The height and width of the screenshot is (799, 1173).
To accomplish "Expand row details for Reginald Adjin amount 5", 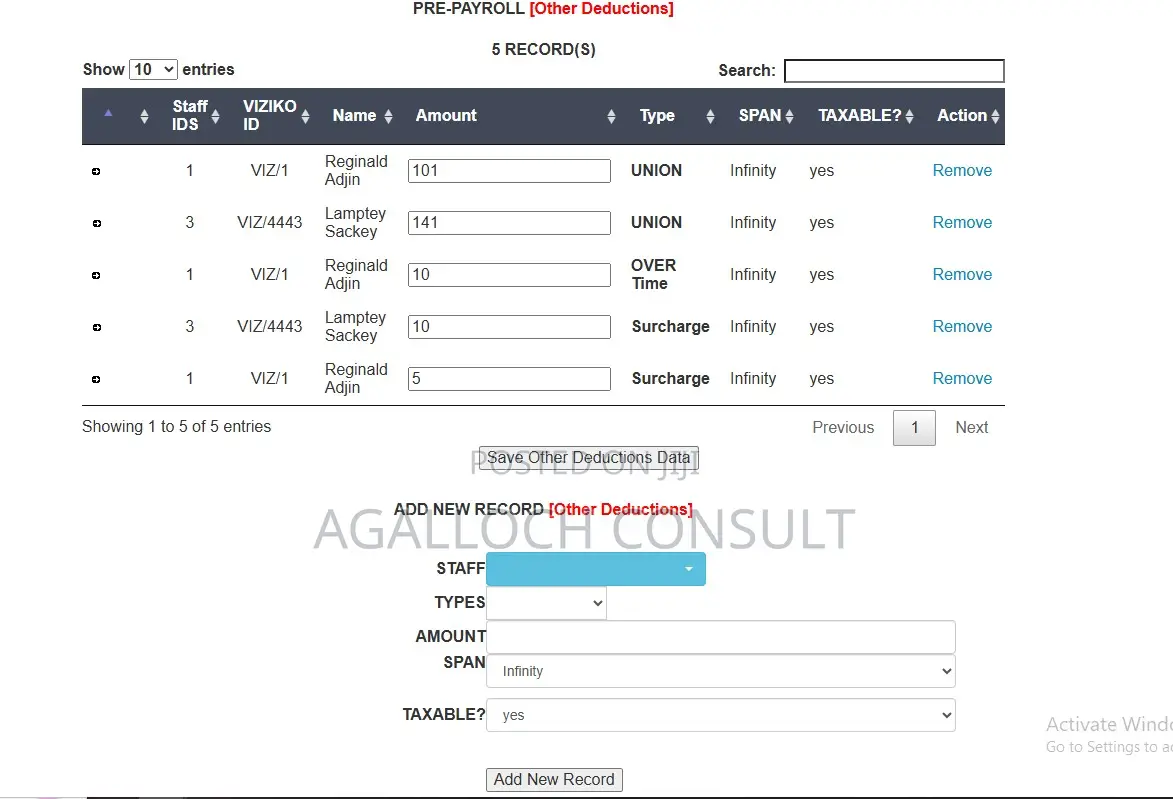I will point(96,379).
